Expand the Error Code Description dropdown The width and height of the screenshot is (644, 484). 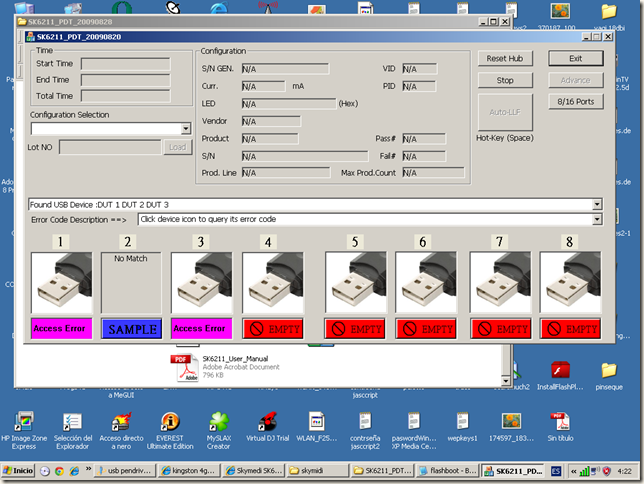(x=597, y=219)
